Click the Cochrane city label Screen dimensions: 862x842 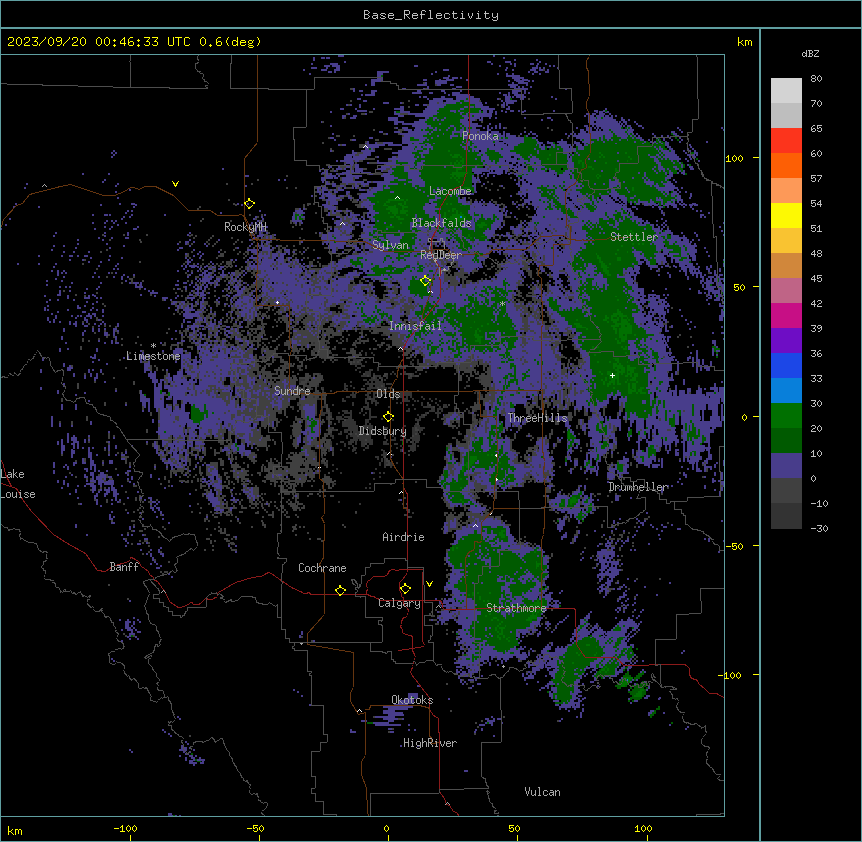pyautogui.click(x=322, y=568)
